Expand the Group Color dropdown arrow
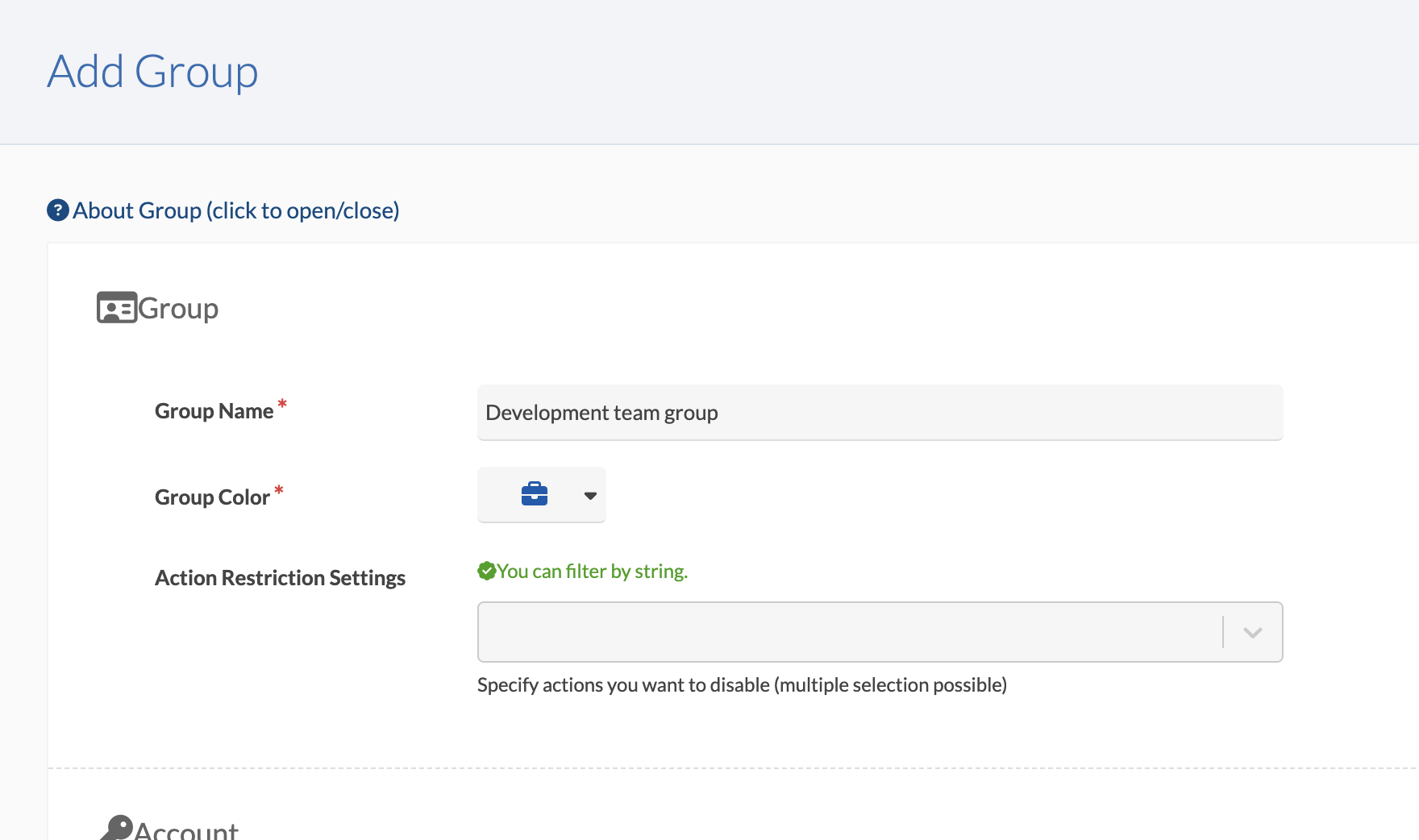 pyautogui.click(x=590, y=496)
